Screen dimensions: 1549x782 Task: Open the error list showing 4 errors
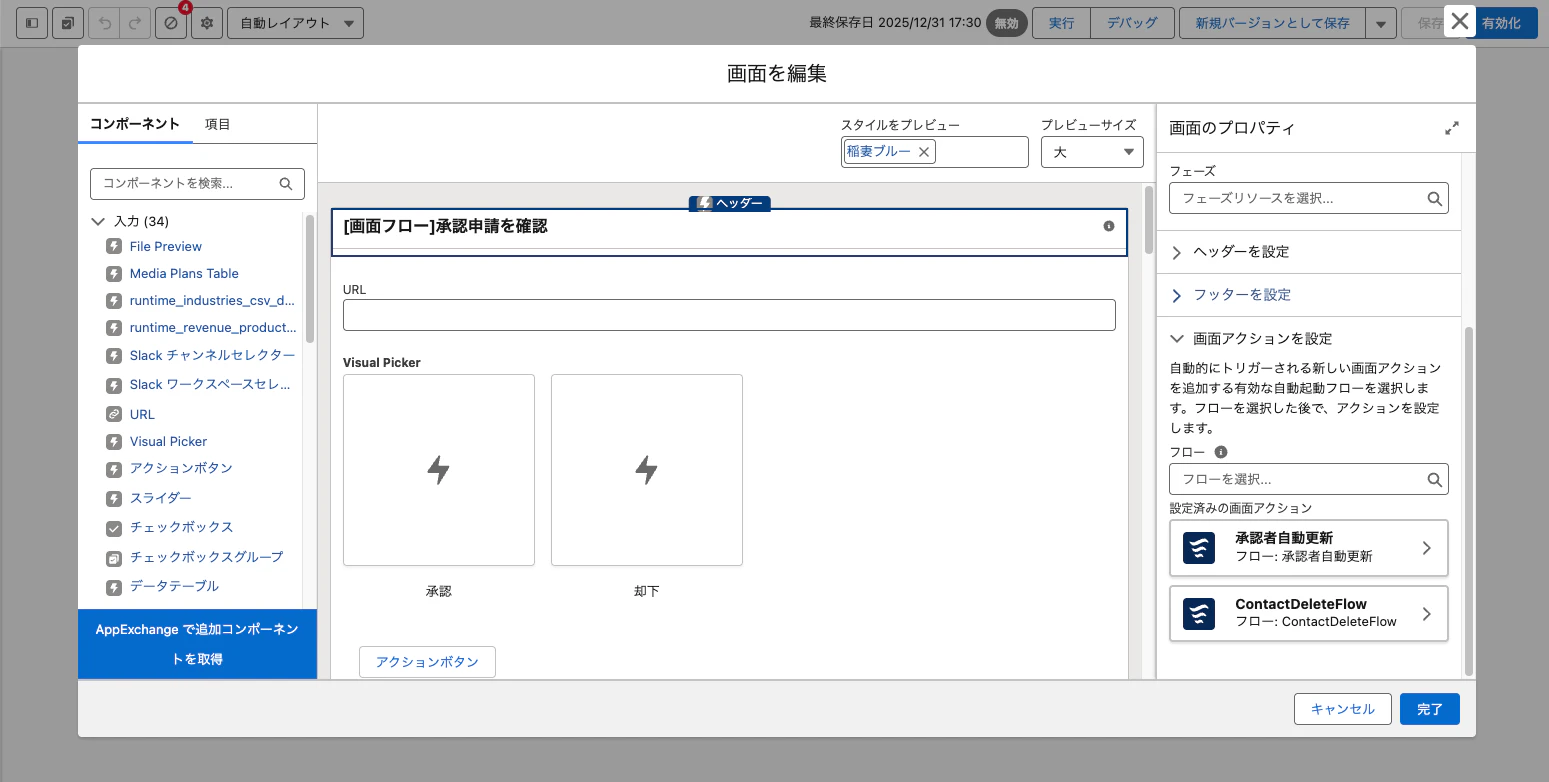point(170,22)
